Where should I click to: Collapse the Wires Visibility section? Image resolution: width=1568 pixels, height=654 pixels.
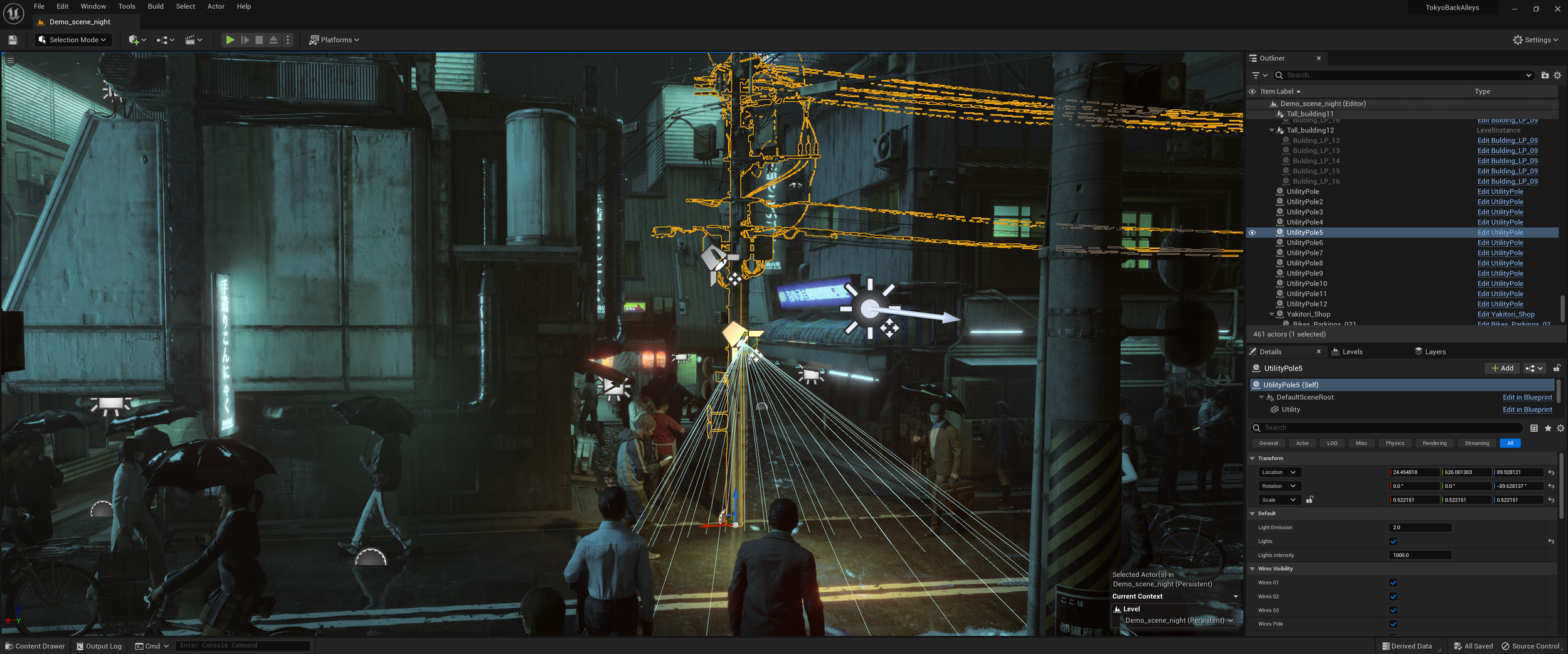click(x=1253, y=569)
